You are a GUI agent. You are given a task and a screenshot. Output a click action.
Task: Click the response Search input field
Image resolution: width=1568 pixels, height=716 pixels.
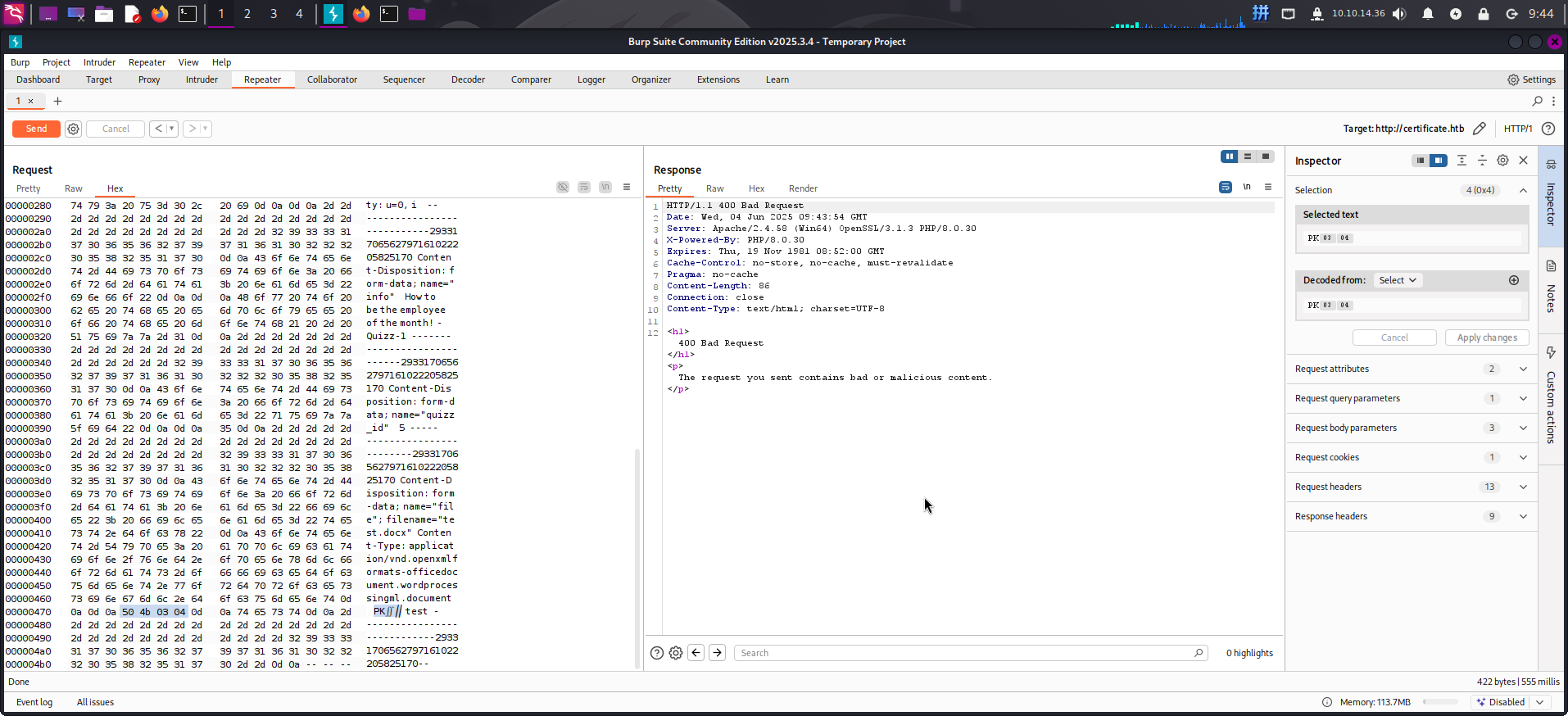coord(967,653)
